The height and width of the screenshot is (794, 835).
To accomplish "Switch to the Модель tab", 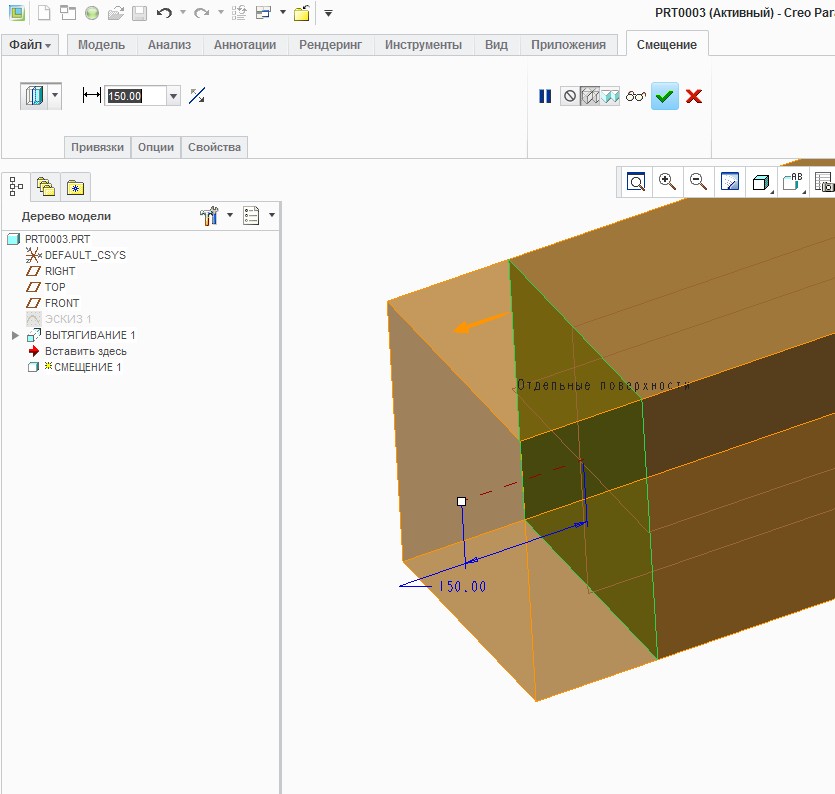I will (102, 45).
